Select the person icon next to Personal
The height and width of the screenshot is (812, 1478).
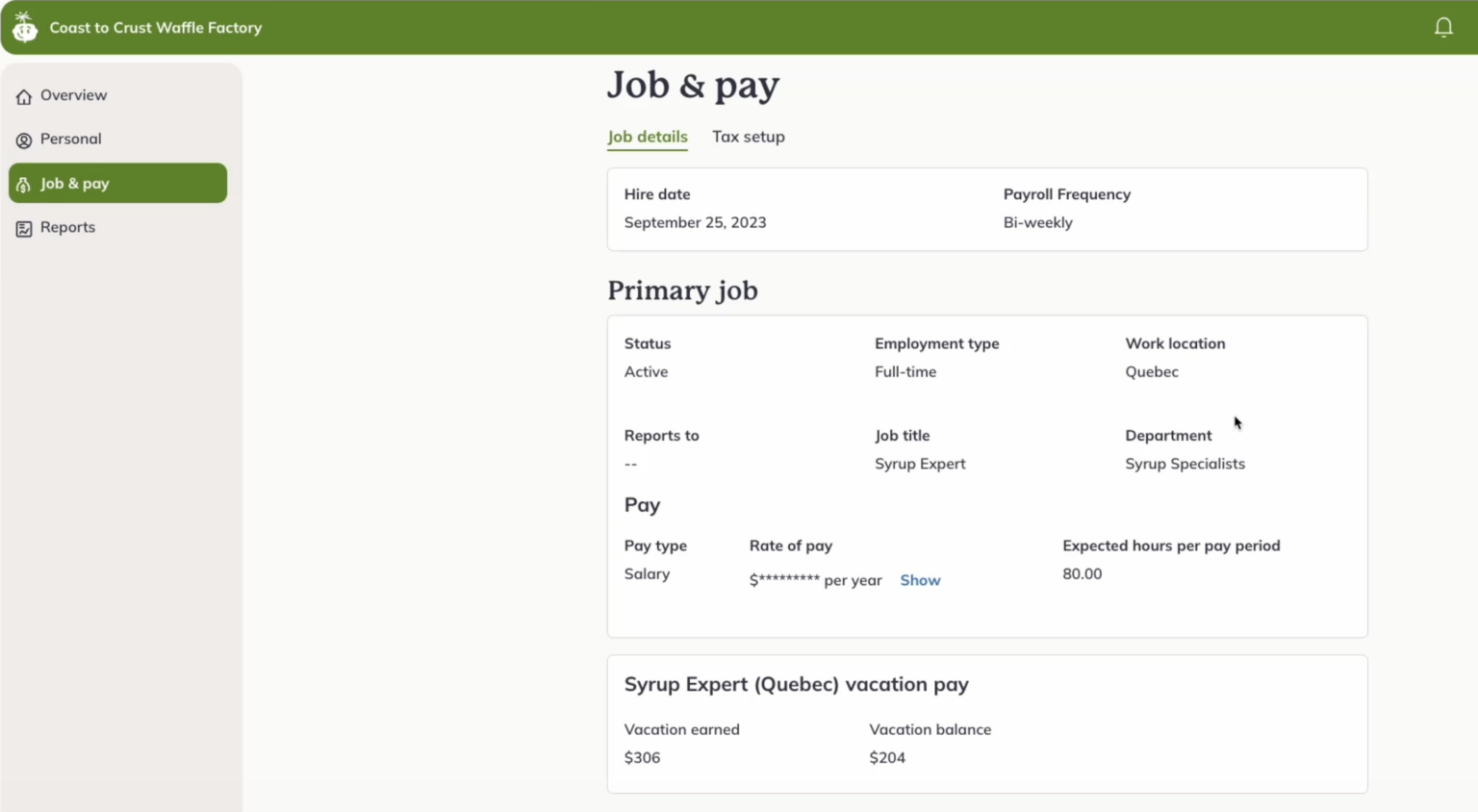[23, 140]
